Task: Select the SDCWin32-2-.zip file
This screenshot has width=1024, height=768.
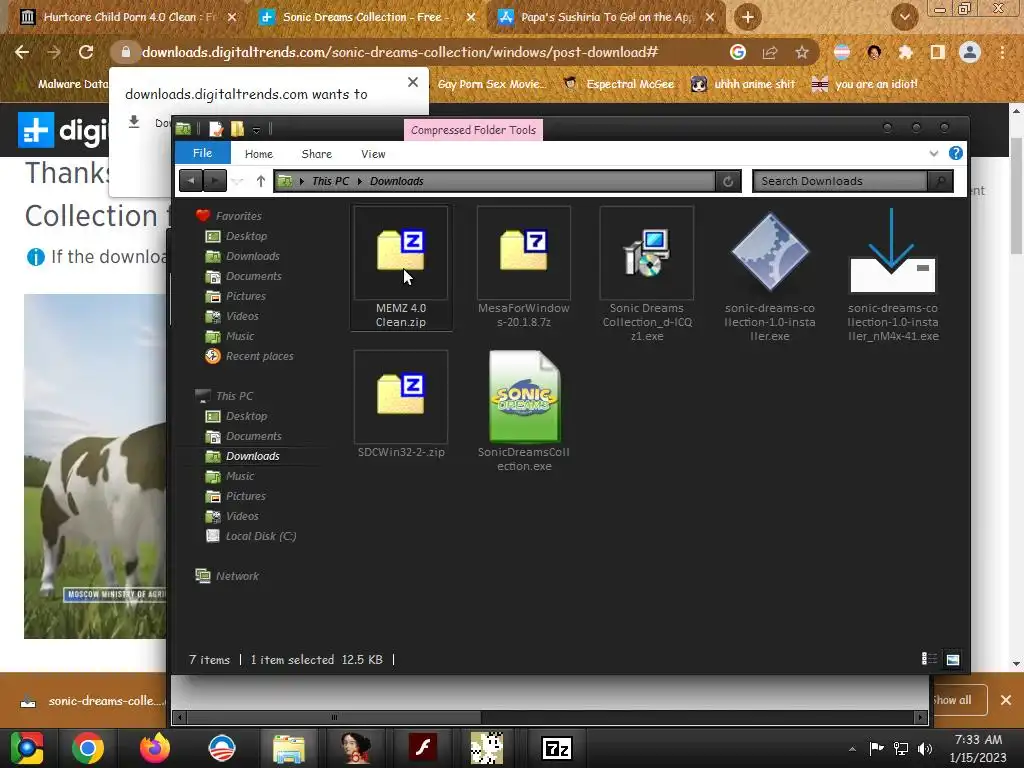Action: [400, 405]
